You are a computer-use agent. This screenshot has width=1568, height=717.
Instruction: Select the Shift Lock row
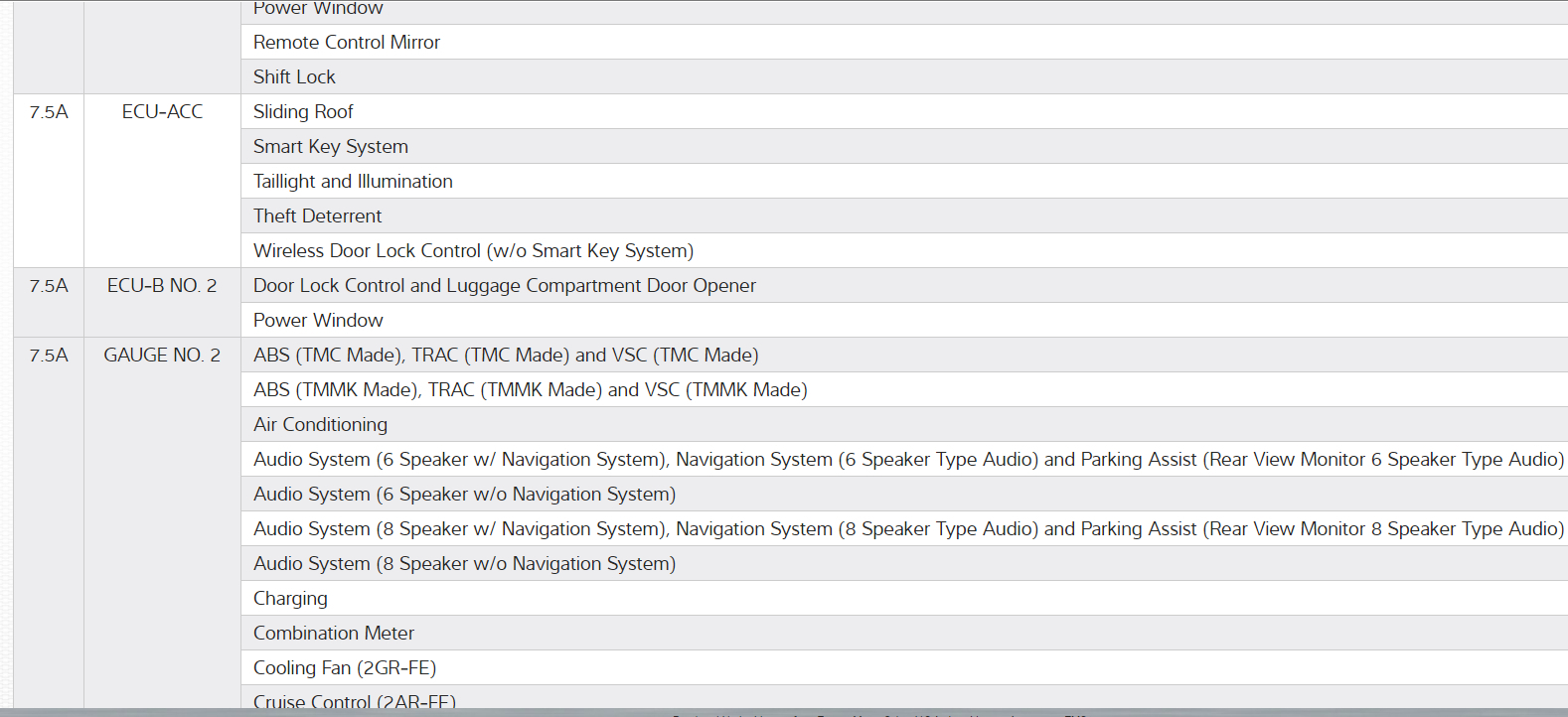click(294, 76)
